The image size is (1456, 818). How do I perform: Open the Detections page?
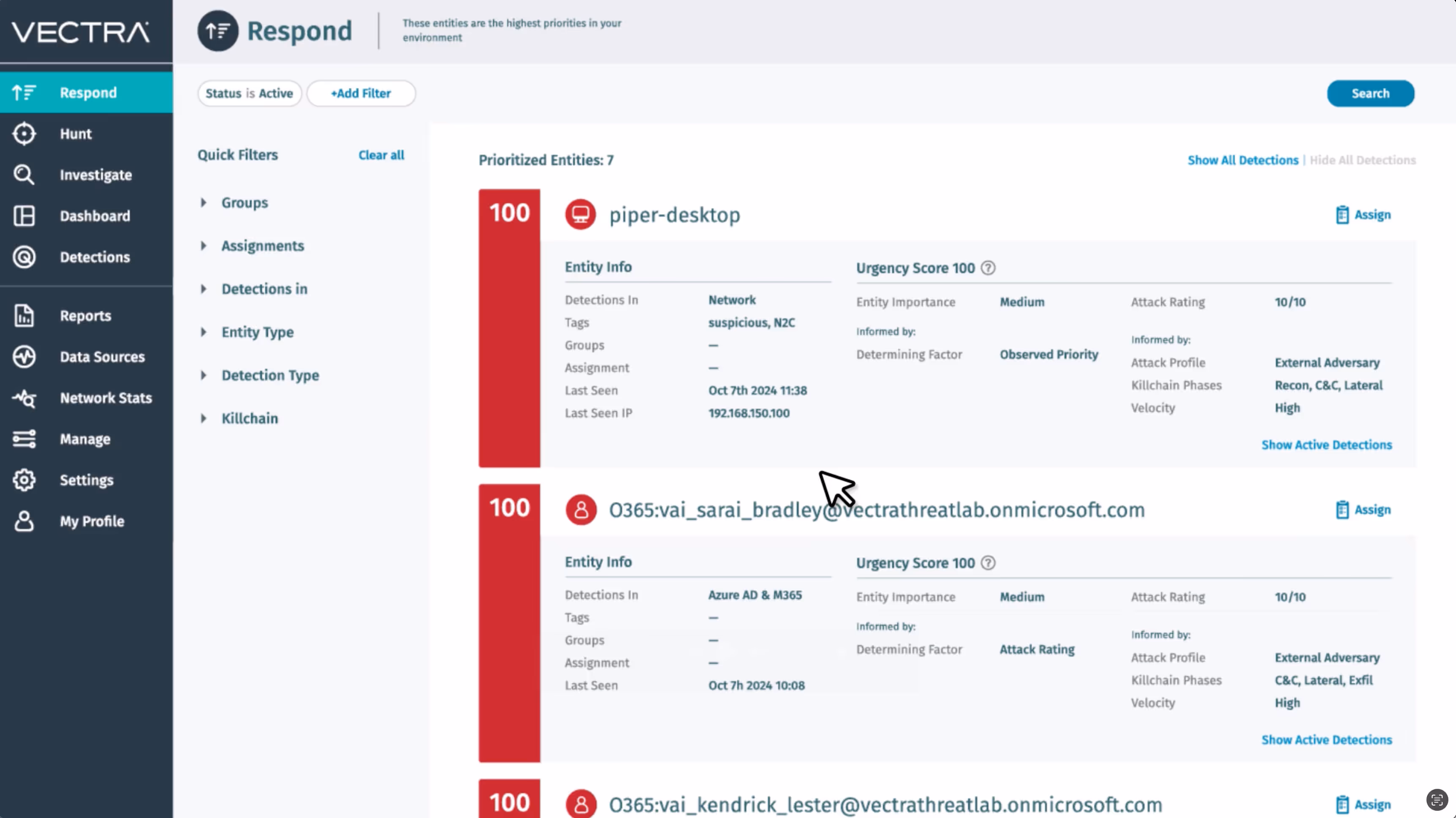tap(95, 257)
